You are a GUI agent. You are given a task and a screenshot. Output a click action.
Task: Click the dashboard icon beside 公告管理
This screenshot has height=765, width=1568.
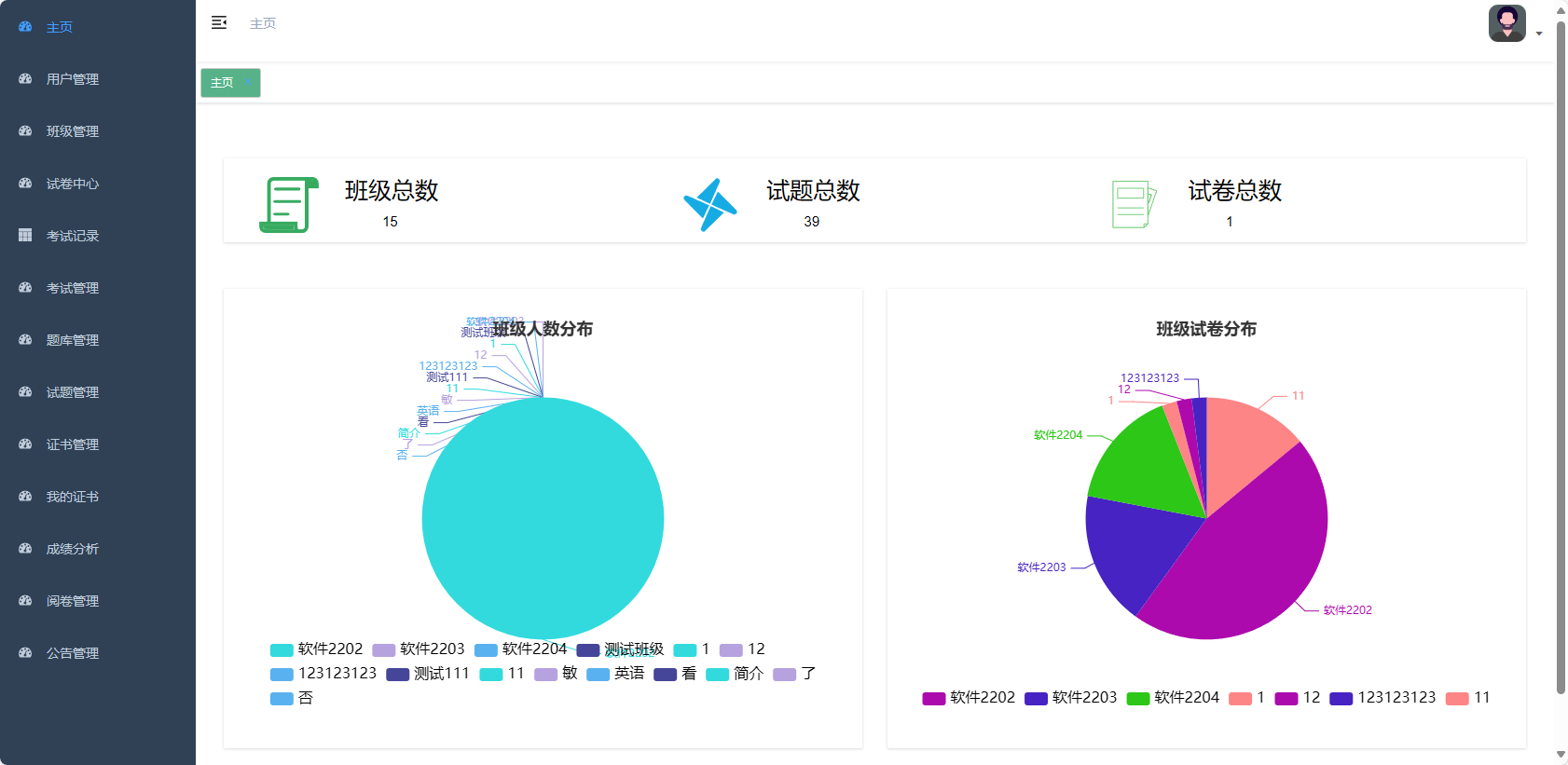pyautogui.click(x=25, y=653)
